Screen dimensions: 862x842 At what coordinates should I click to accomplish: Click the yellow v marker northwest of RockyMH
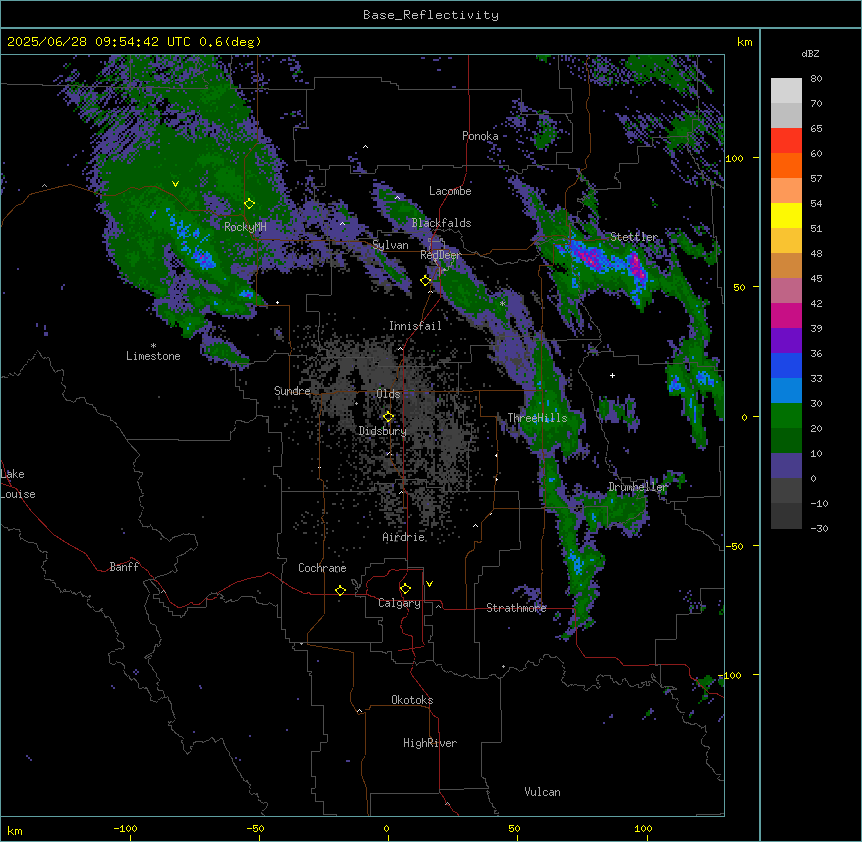(x=175, y=184)
